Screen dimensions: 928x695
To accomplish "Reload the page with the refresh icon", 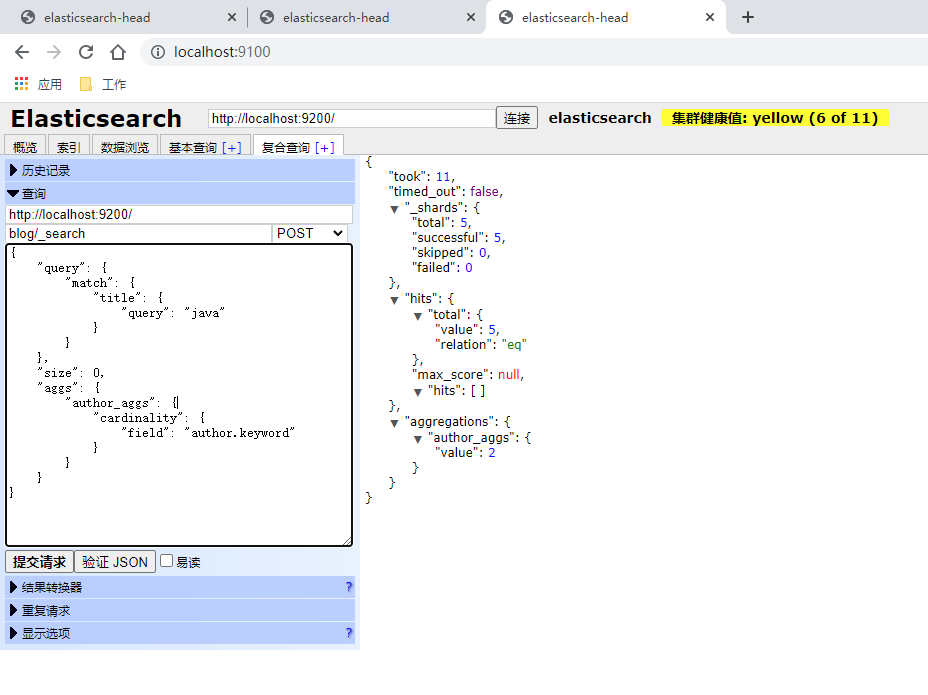I will tap(86, 52).
